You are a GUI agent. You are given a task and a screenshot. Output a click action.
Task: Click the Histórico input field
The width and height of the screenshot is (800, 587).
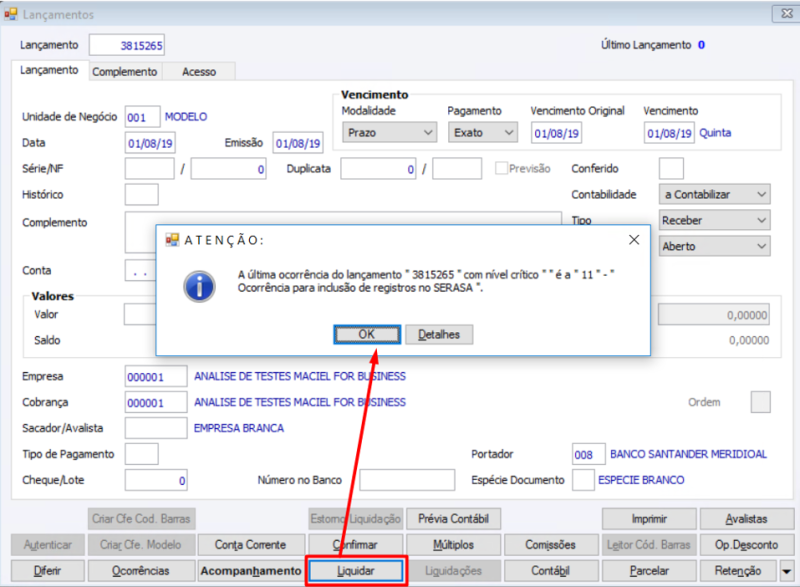click(x=142, y=195)
